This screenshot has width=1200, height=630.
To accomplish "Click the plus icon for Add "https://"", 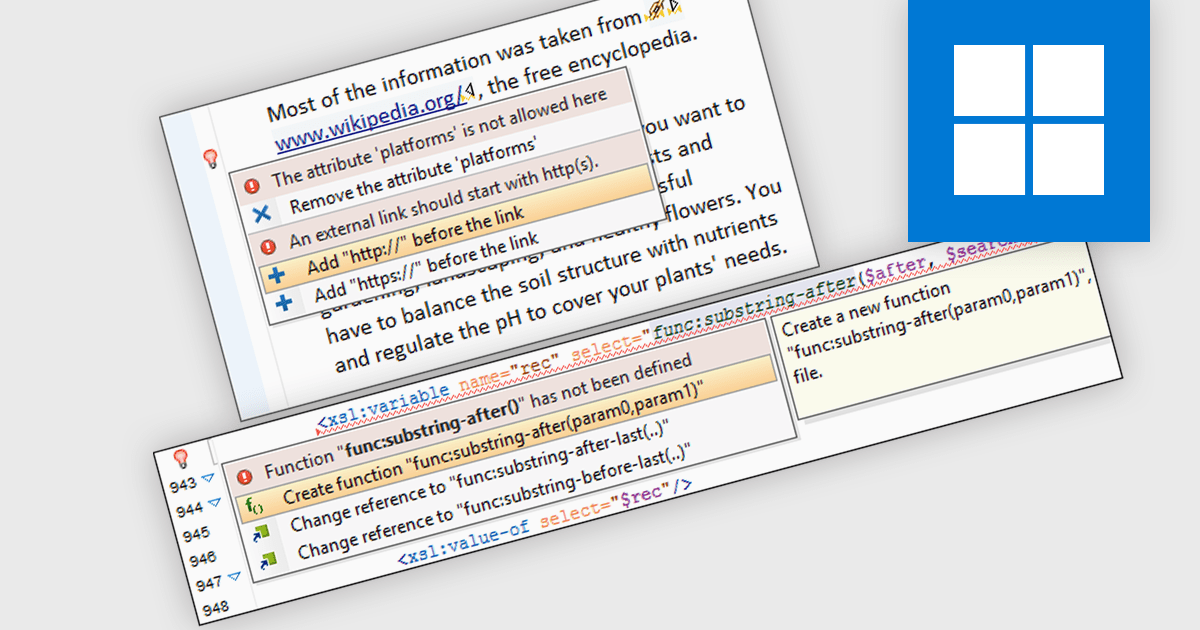I will coord(284,302).
